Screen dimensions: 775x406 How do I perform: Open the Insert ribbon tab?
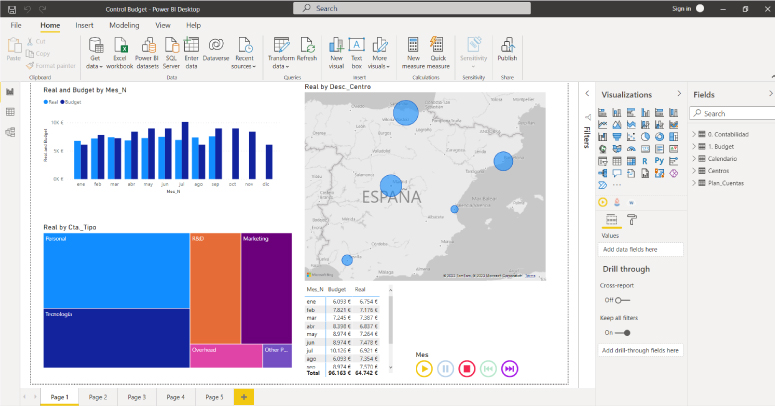pos(85,25)
